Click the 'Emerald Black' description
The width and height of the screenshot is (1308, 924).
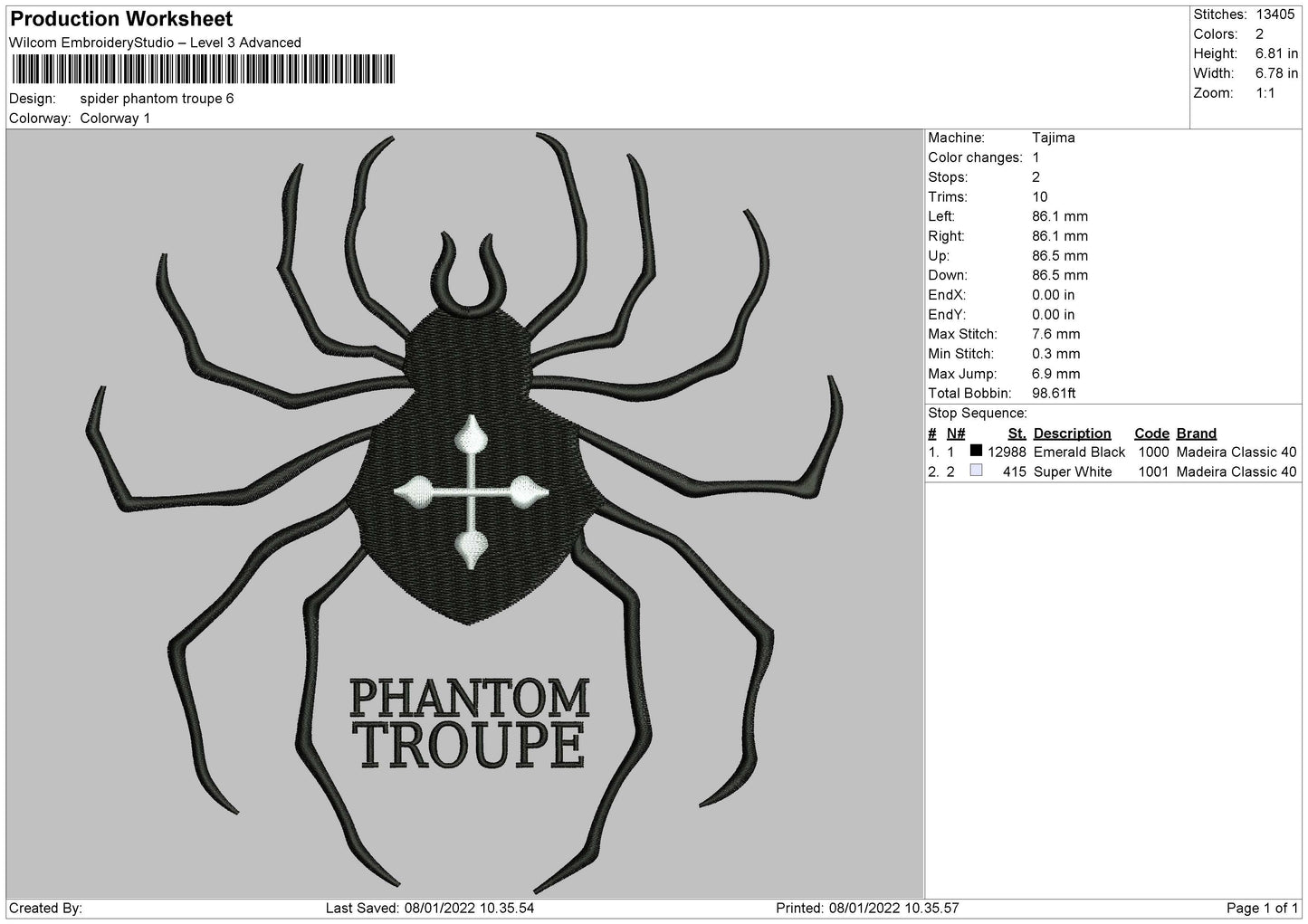click(1079, 452)
